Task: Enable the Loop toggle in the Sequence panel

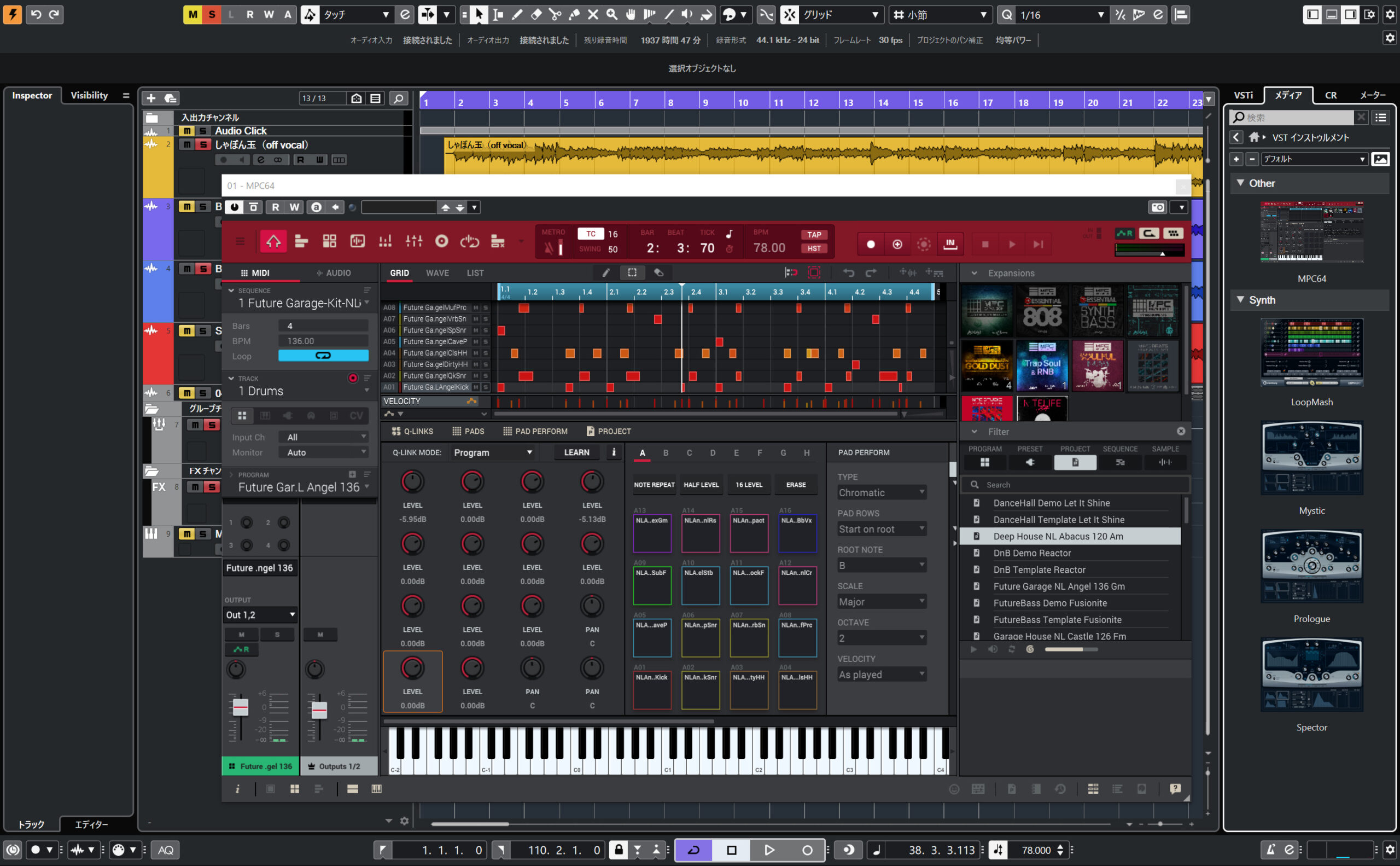Action: pyautogui.click(x=323, y=355)
